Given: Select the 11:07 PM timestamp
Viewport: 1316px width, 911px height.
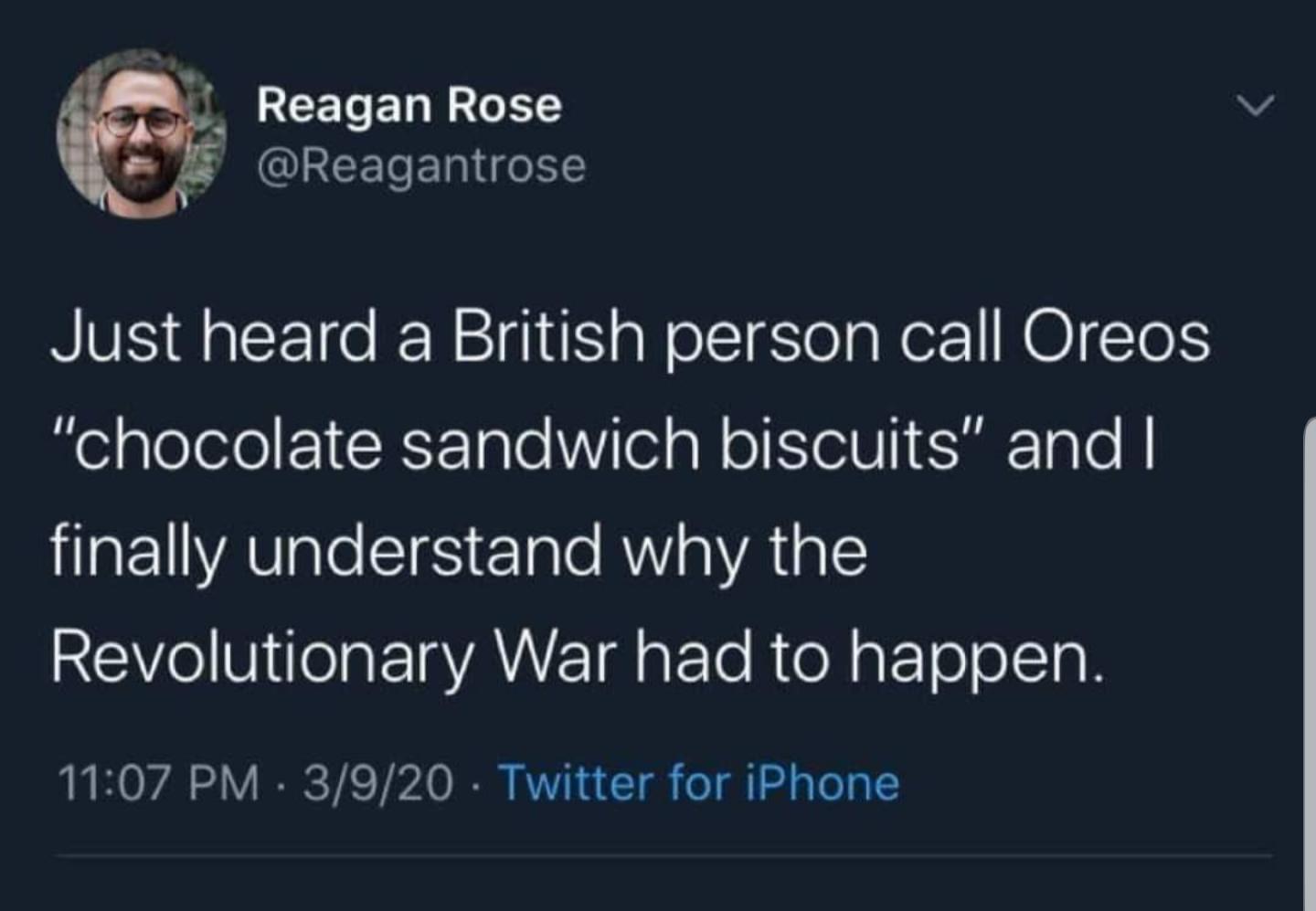Looking at the screenshot, I should click(158, 783).
